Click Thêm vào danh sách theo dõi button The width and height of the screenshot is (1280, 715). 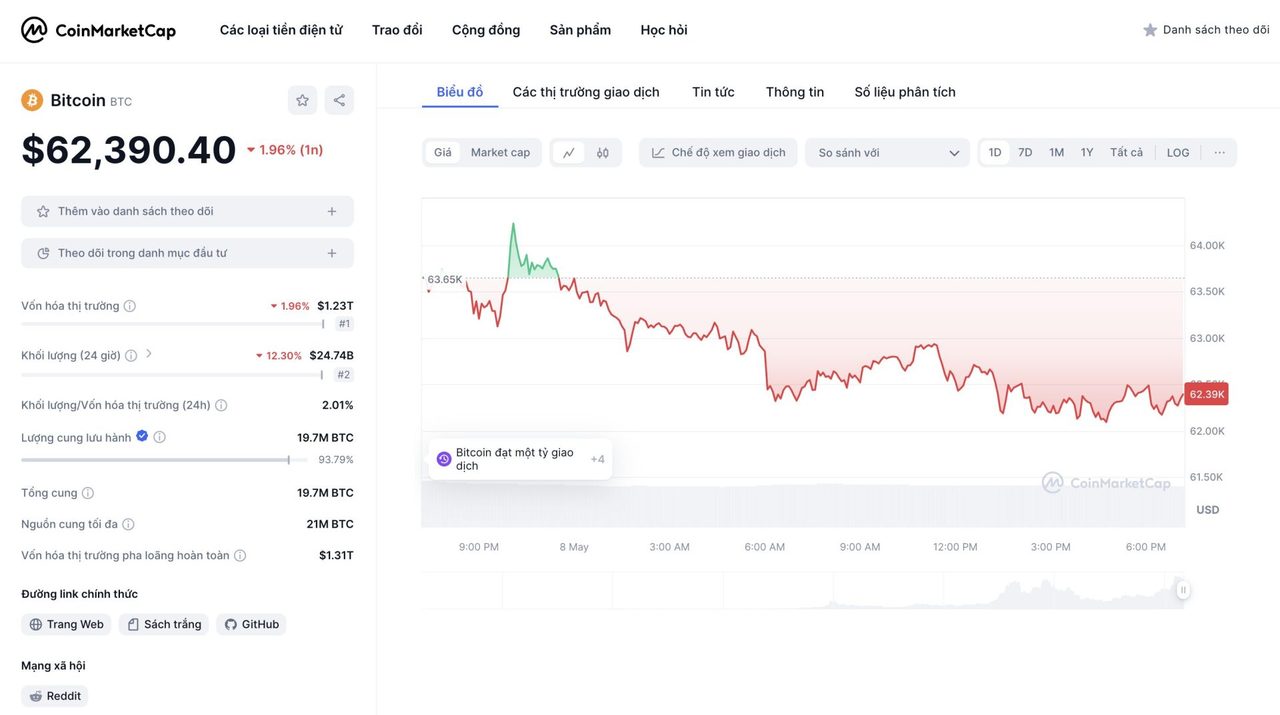187,211
